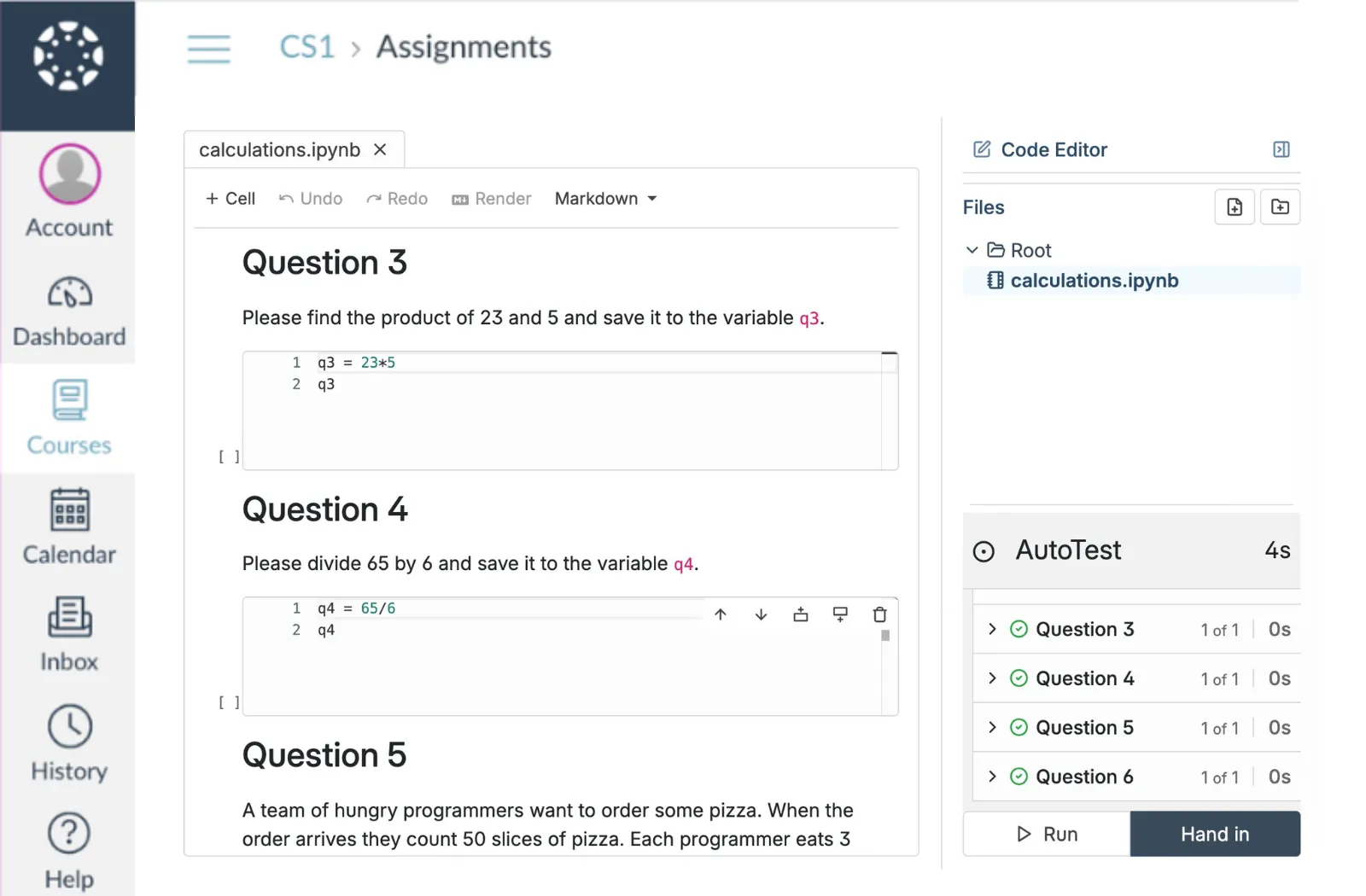Image resolution: width=1366 pixels, height=896 pixels.
Task: Select calculations.ipynb in file tree
Action: tap(1131, 281)
